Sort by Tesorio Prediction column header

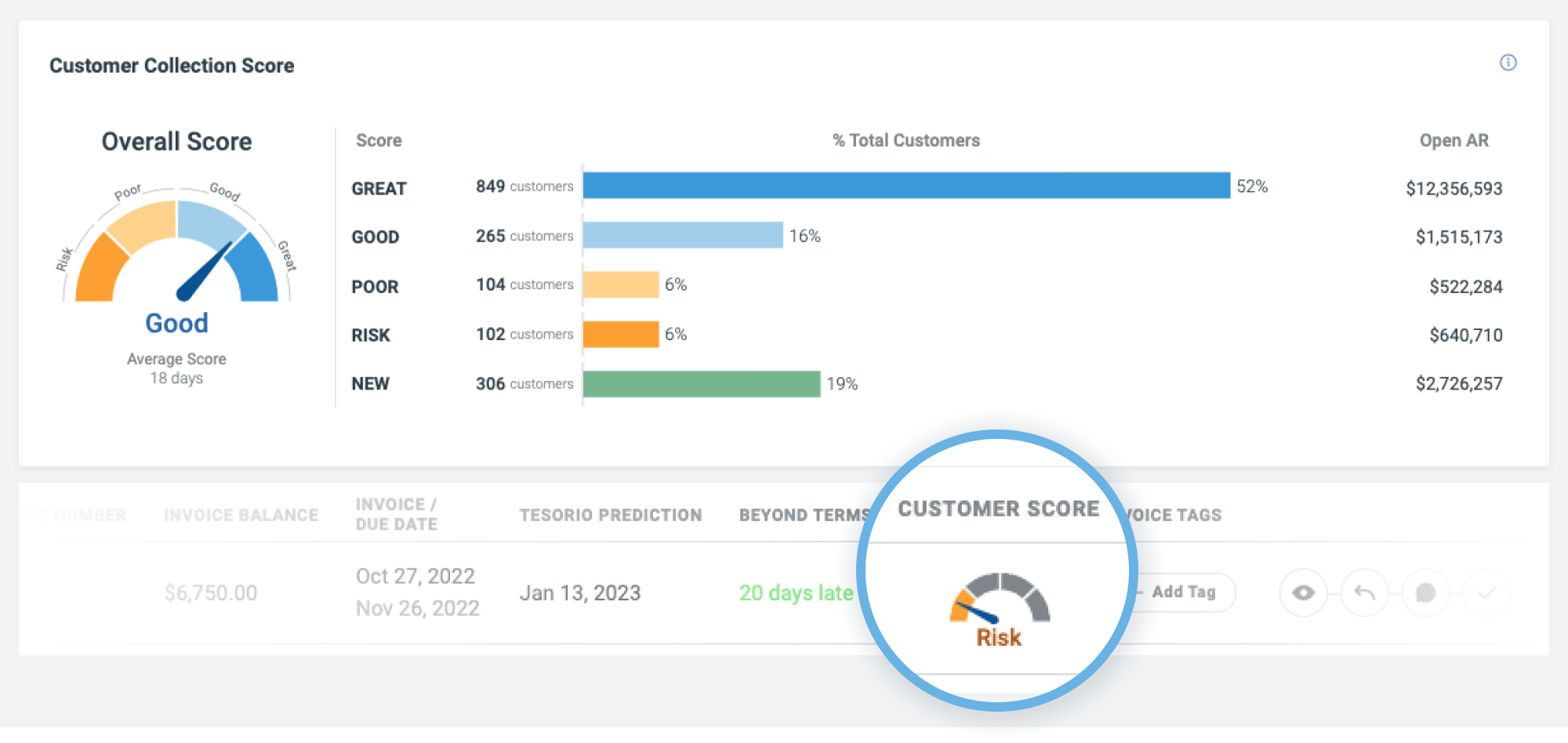(610, 515)
